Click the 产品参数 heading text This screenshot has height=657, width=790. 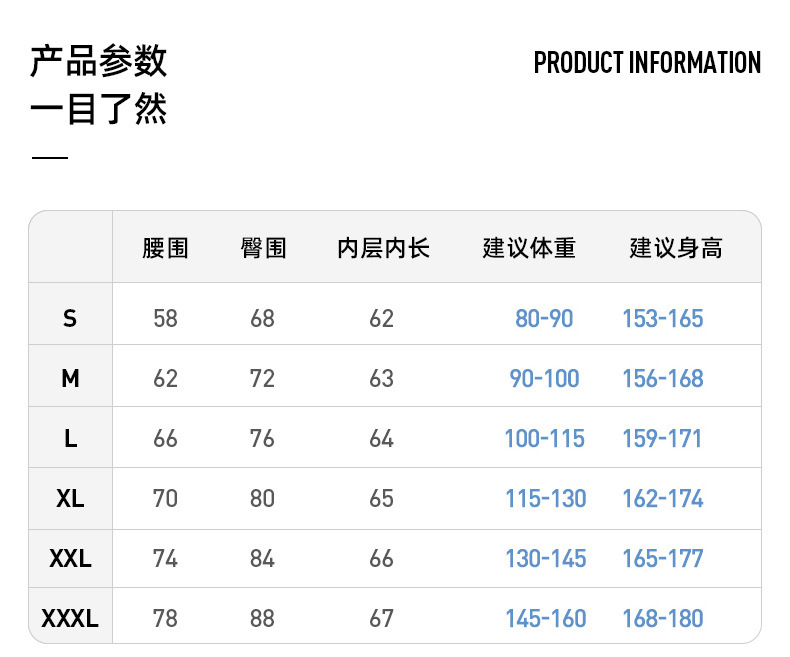point(99,62)
